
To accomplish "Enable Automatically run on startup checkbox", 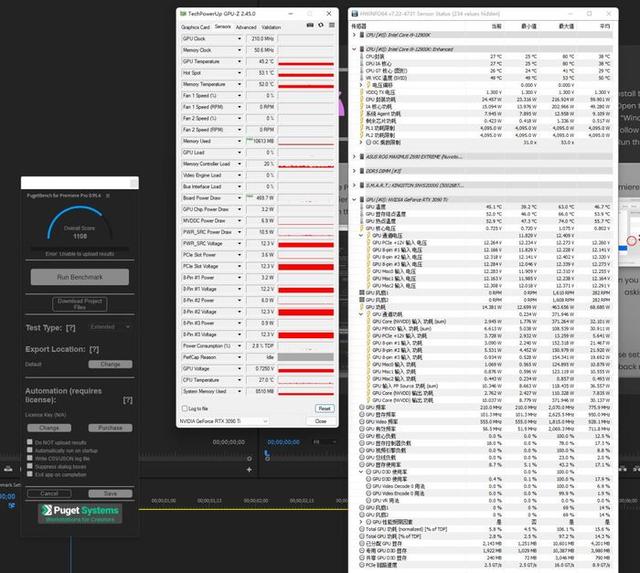I will 30,450.
